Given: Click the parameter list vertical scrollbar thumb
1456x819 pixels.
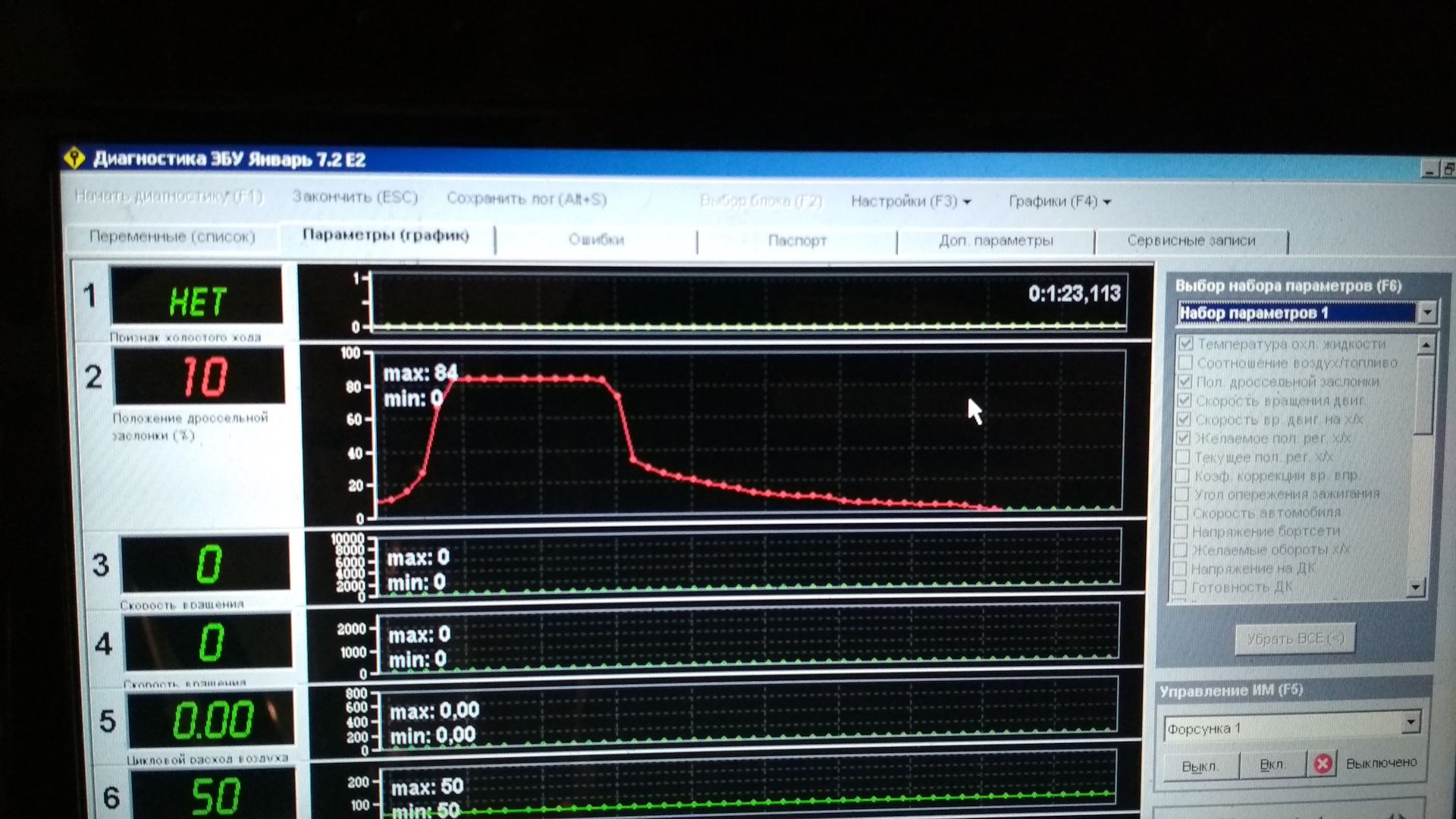Looking at the screenshot, I should pyautogui.click(x=1423, y=394).
